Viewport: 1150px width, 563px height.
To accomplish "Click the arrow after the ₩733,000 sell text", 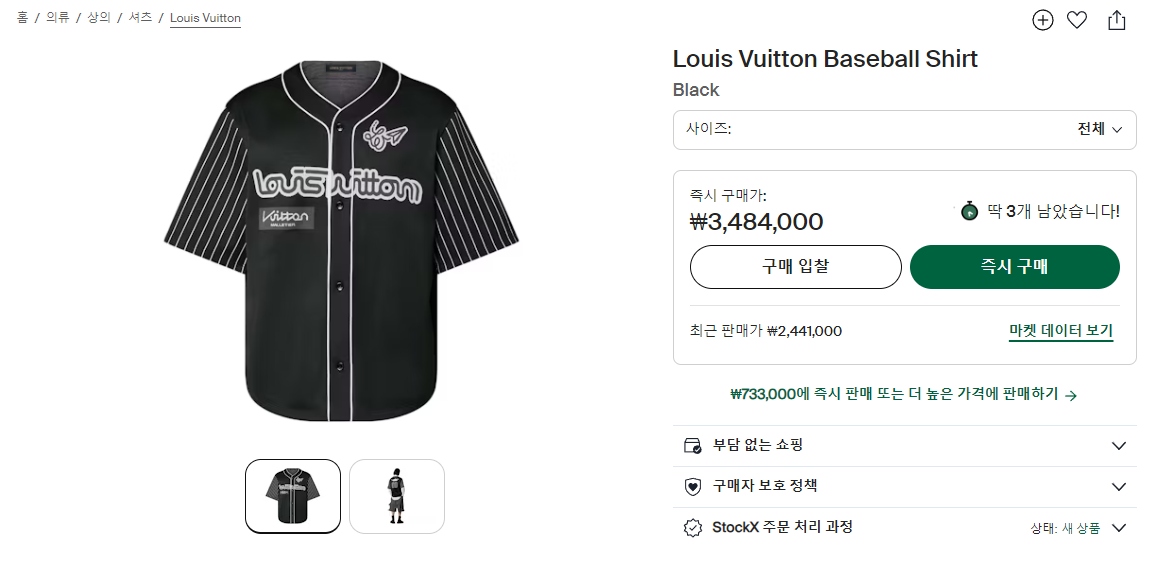I will pos(1071,395).
